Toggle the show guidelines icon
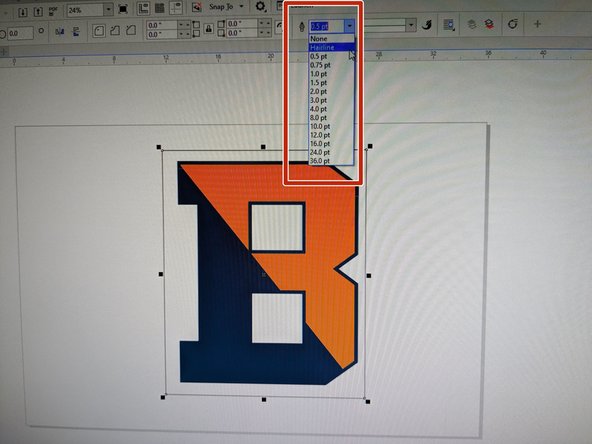This screenshot has height=444, width=592. [176, 8]
